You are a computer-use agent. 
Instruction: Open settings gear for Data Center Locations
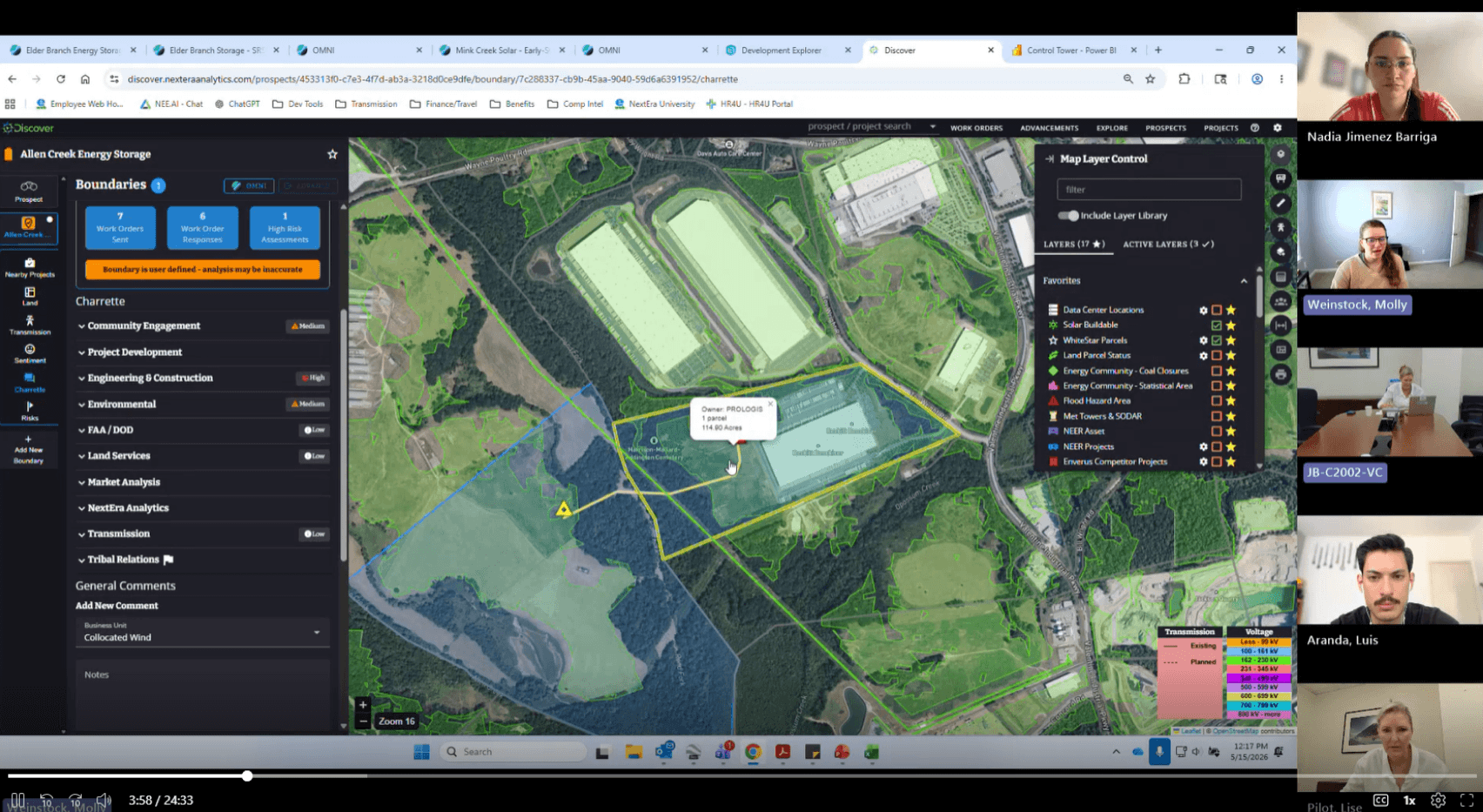coord(1204,310)
